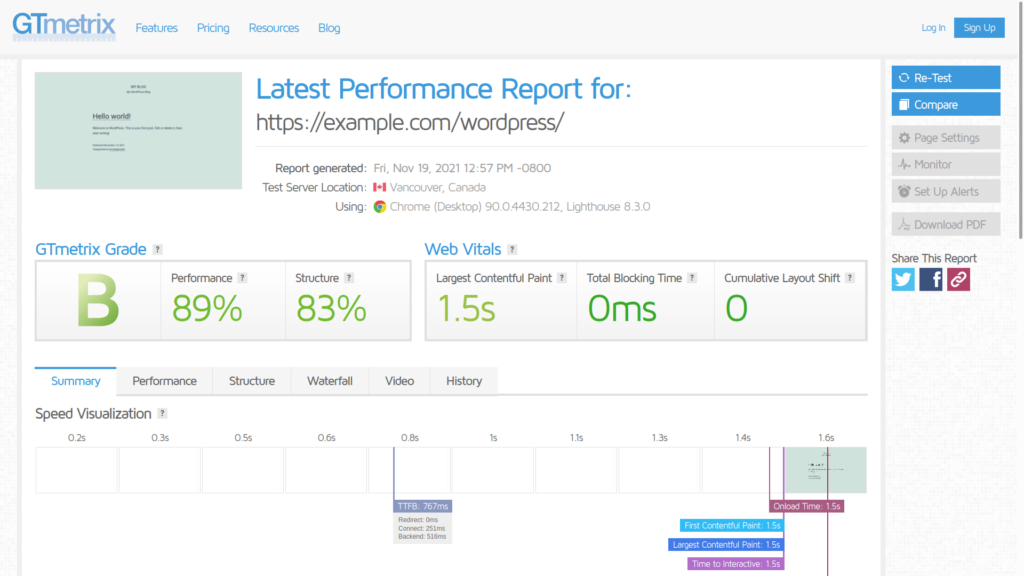The image size is (1024, 576).
Task: Open the Features menu
Action: 157,28
